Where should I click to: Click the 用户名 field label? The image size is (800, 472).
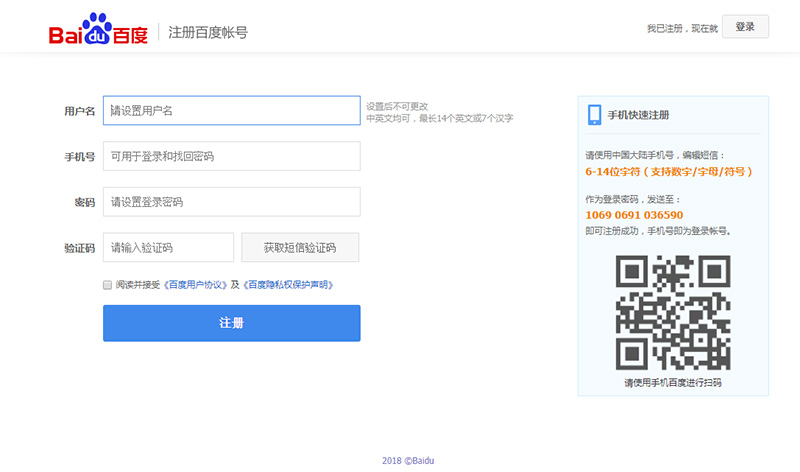tap(79, 111)
